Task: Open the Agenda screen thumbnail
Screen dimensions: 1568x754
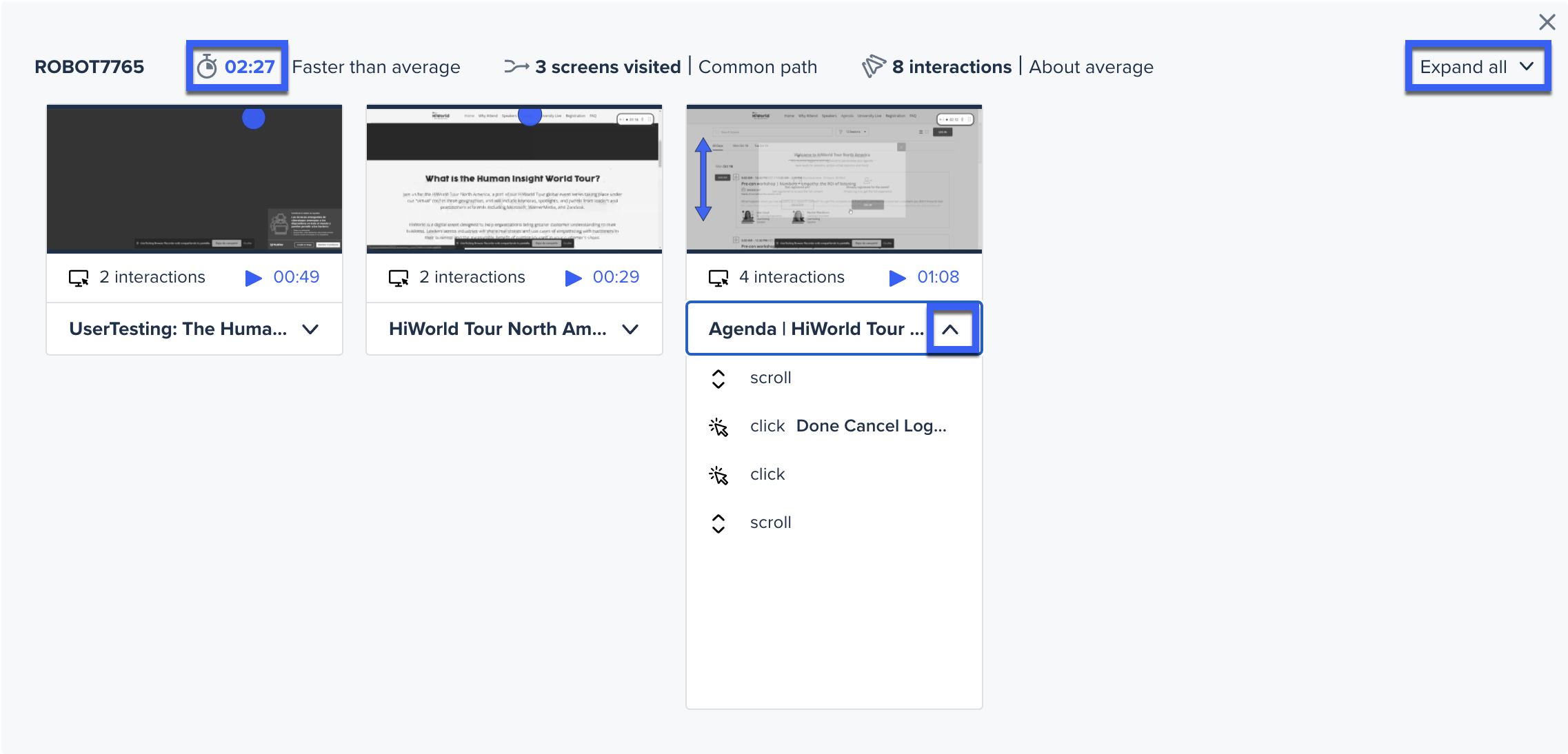Action: (x=834, y=179)
